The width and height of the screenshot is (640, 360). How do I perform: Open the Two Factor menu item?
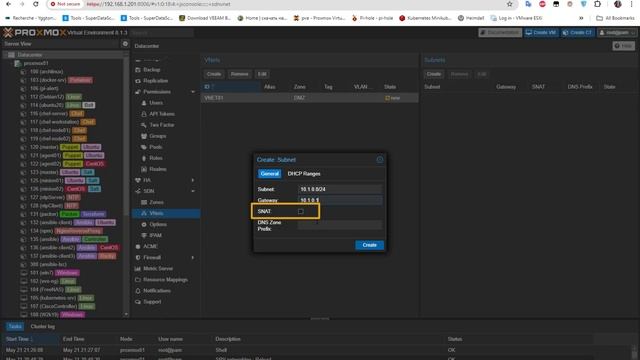[x=162, y=125]
